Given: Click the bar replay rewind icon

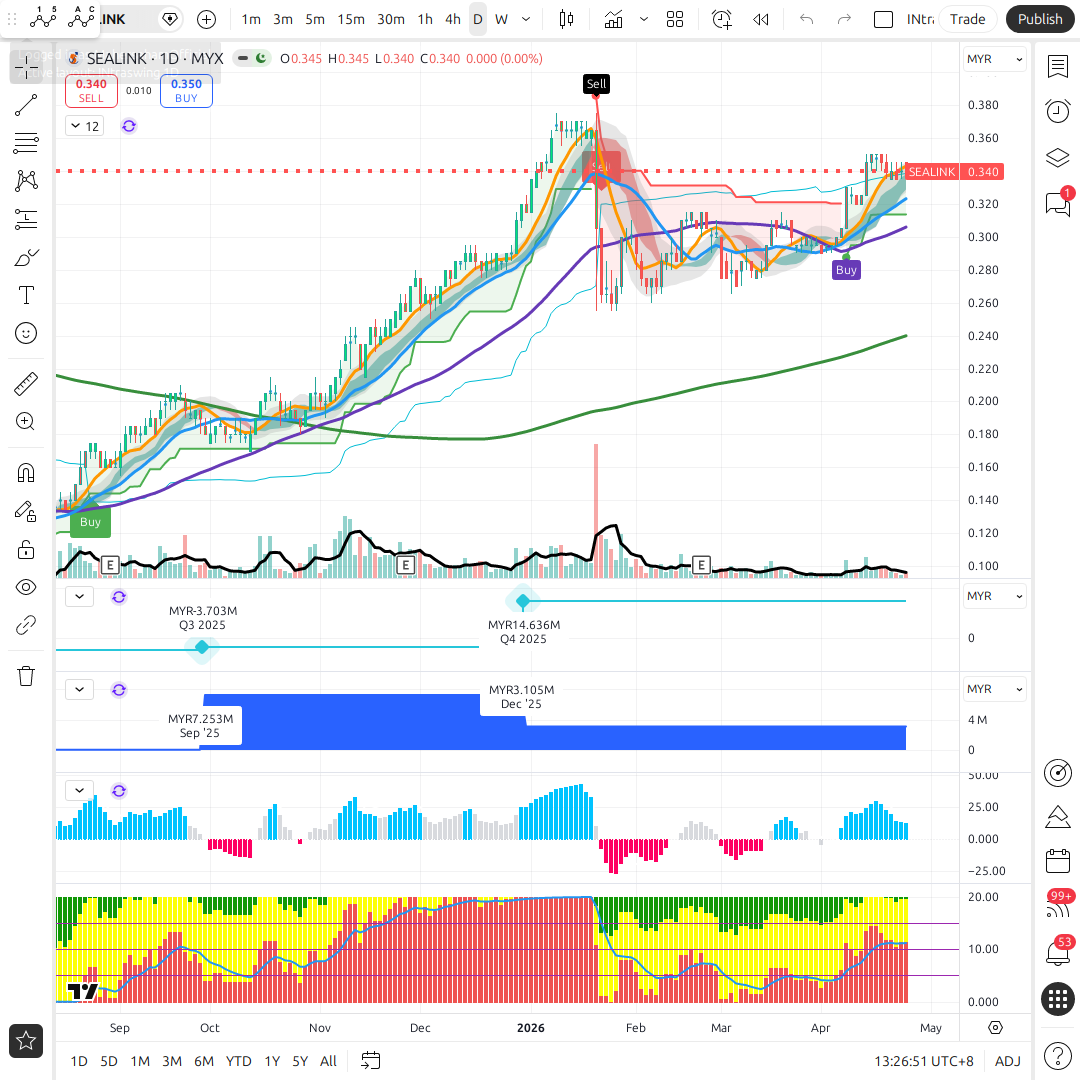Looking at the screenshot, I should click(761, 19).
